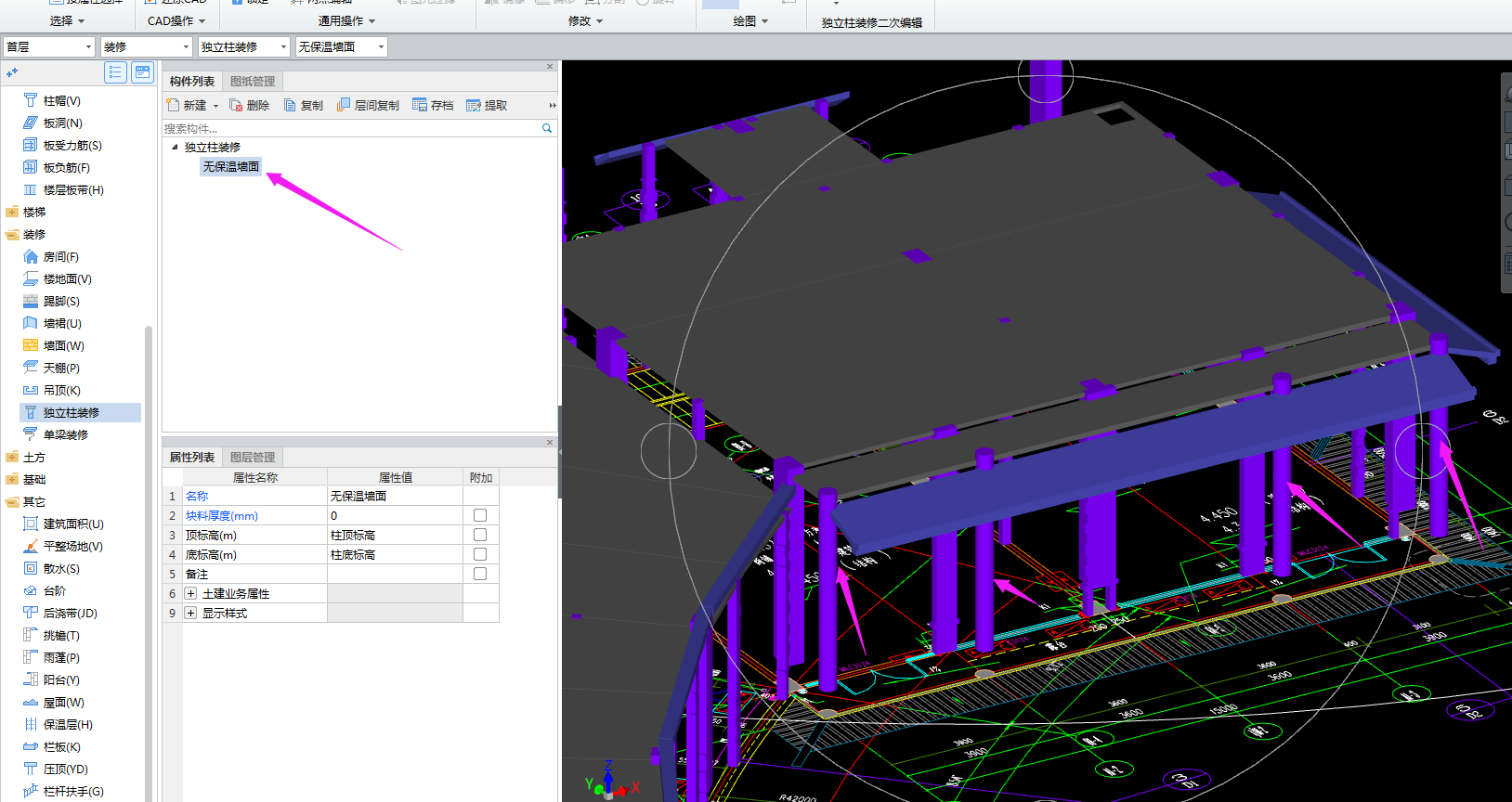Image resolution: width=1512 pixels, height=802 pixels.
Task: Click 层间复制 button
Action: (368, 105)
